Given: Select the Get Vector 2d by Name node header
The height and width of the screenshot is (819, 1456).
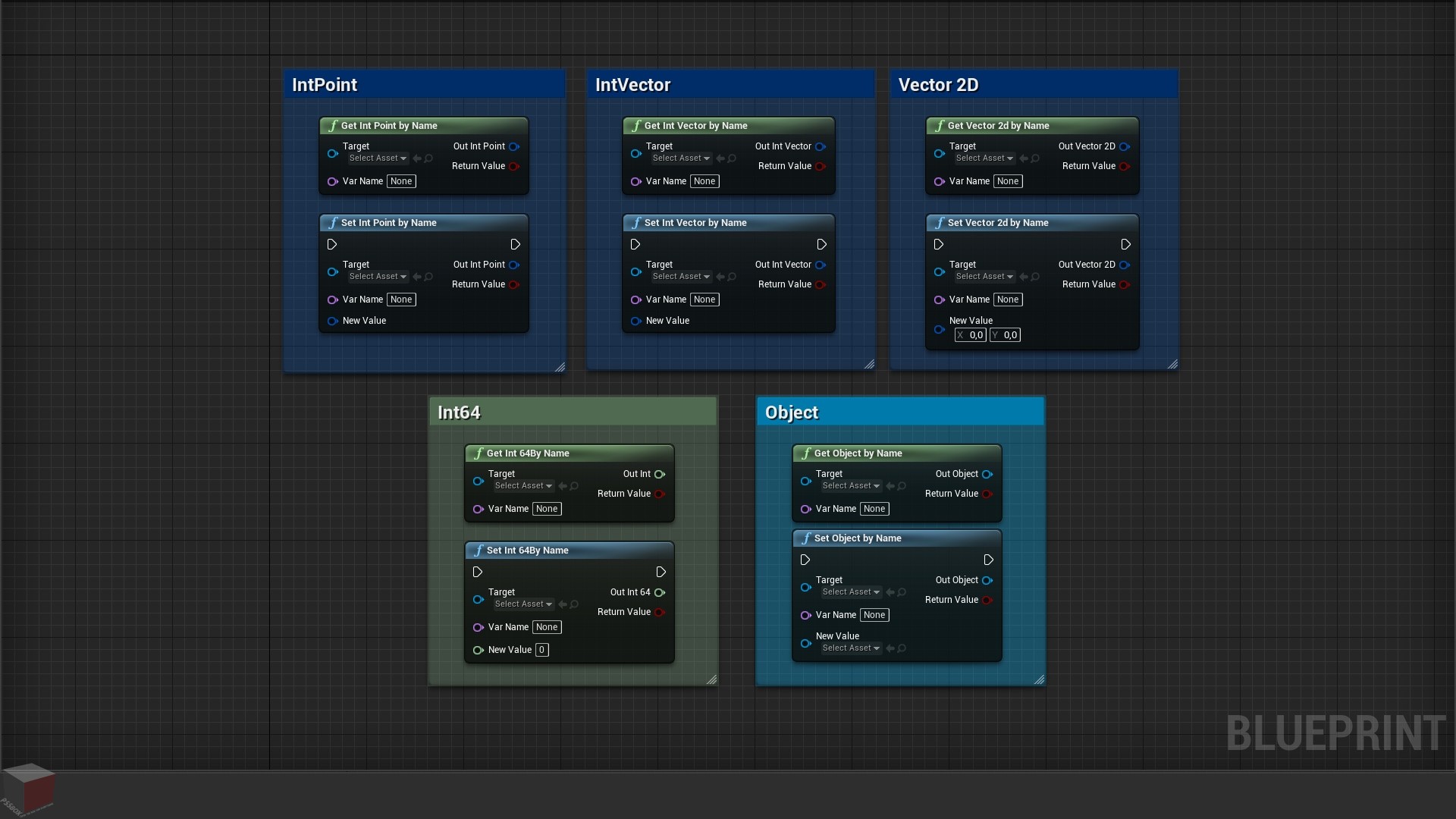Looking at the screenshot, I should tap(1032, 126).
